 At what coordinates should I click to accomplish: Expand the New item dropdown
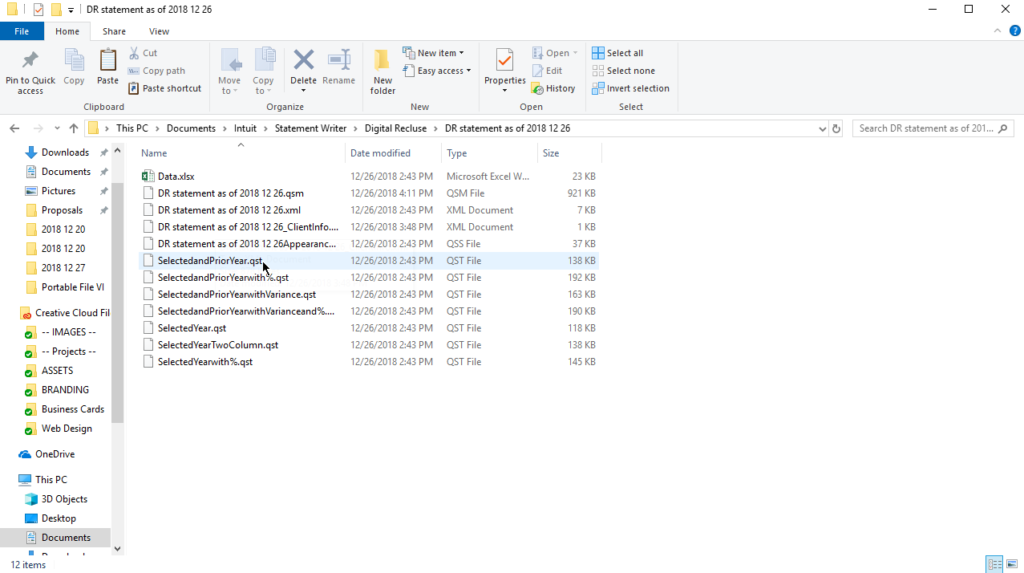(434, 53)
